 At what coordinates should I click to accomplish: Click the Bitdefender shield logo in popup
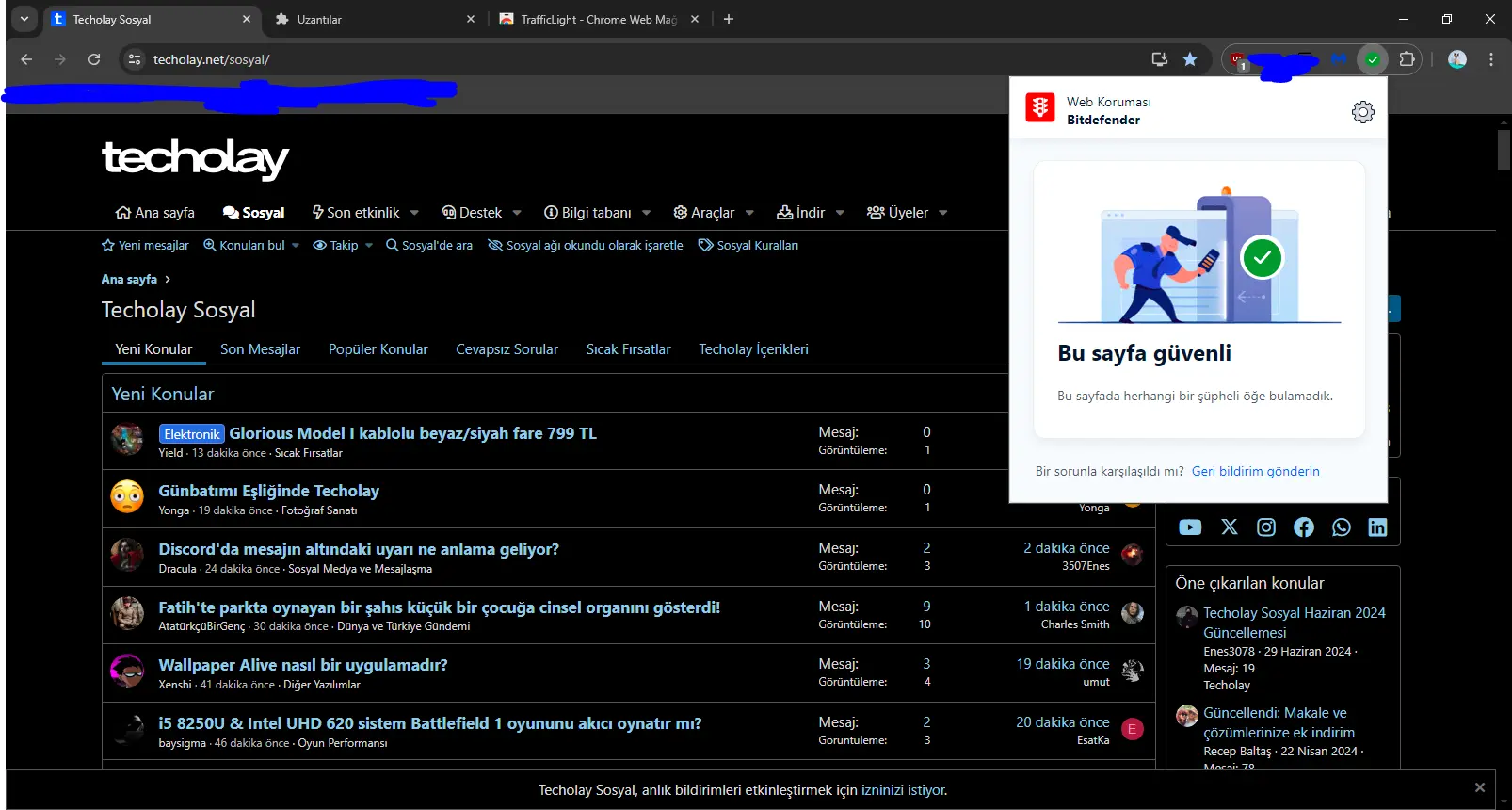tap(1040, 108)
